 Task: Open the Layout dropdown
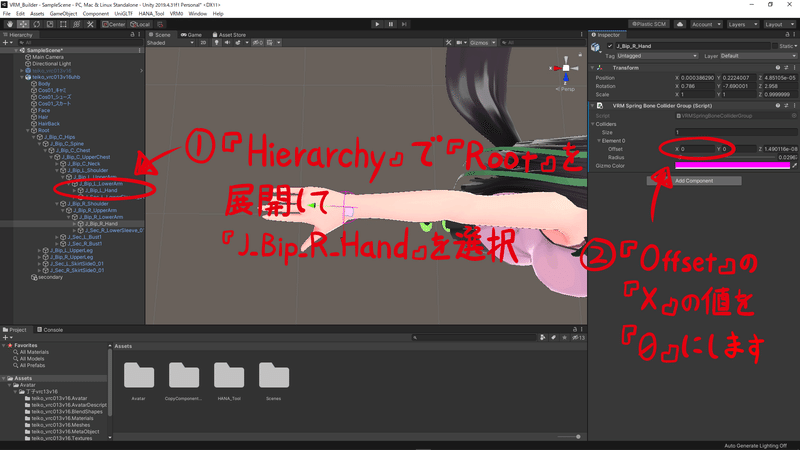point(779,24)
